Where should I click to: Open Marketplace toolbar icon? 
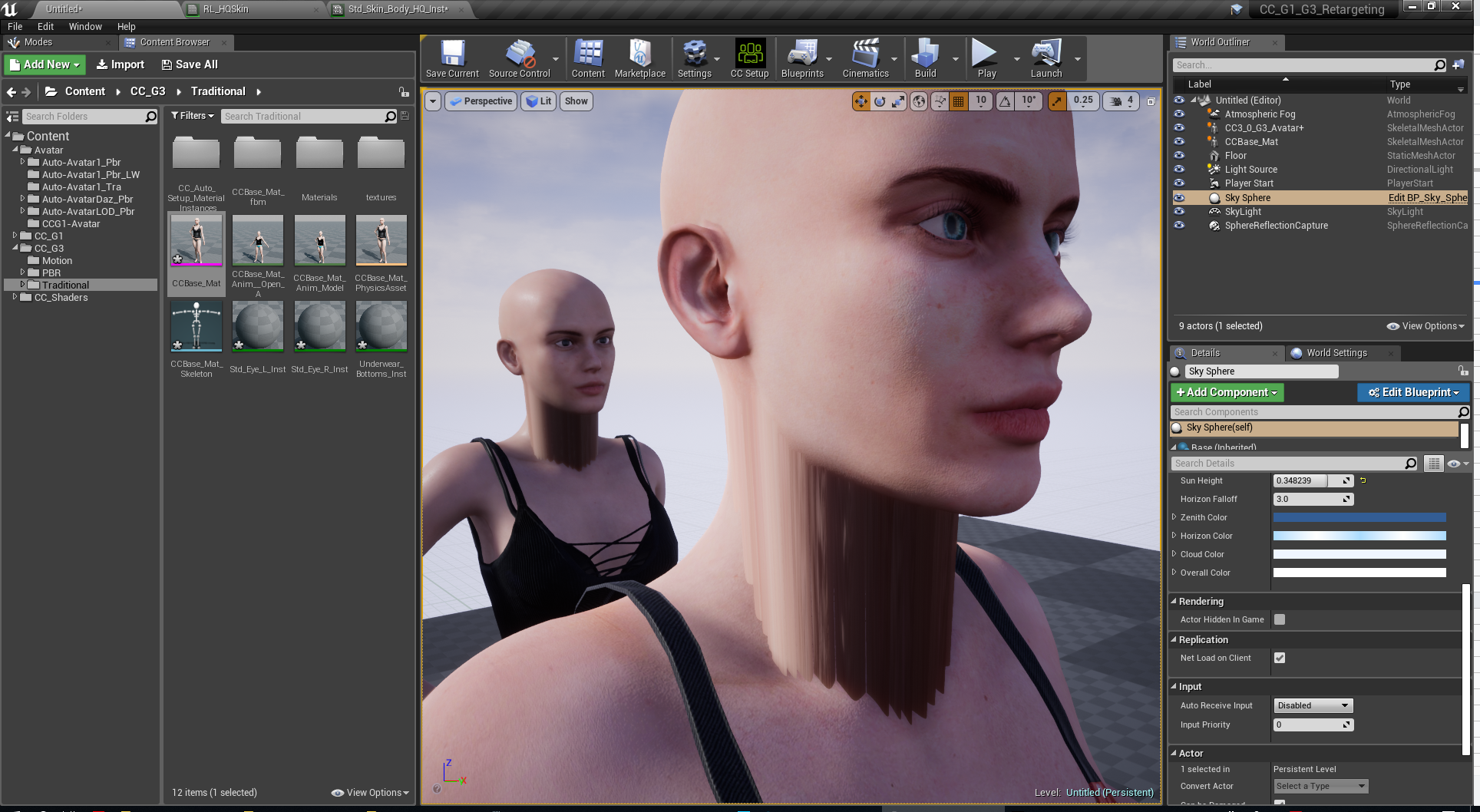640,58
